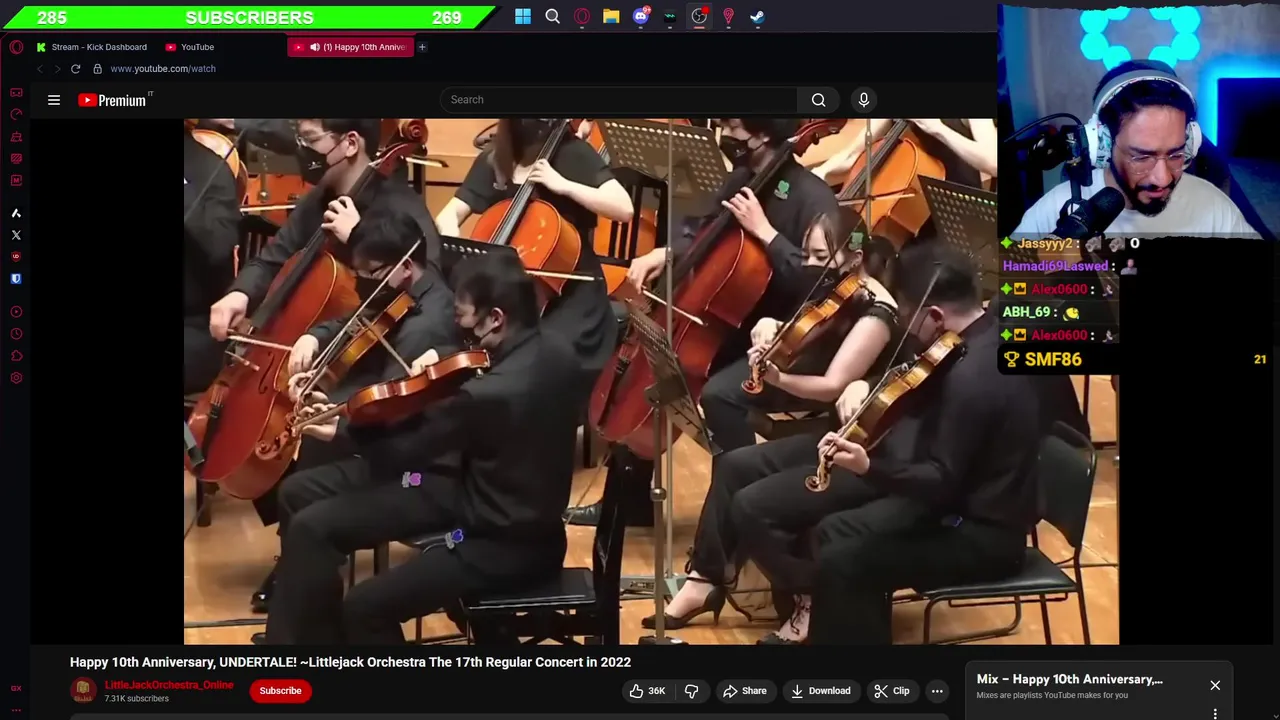
Task: Open the LittleJackOrchestra channel avatar
Action: coord(83,690)
